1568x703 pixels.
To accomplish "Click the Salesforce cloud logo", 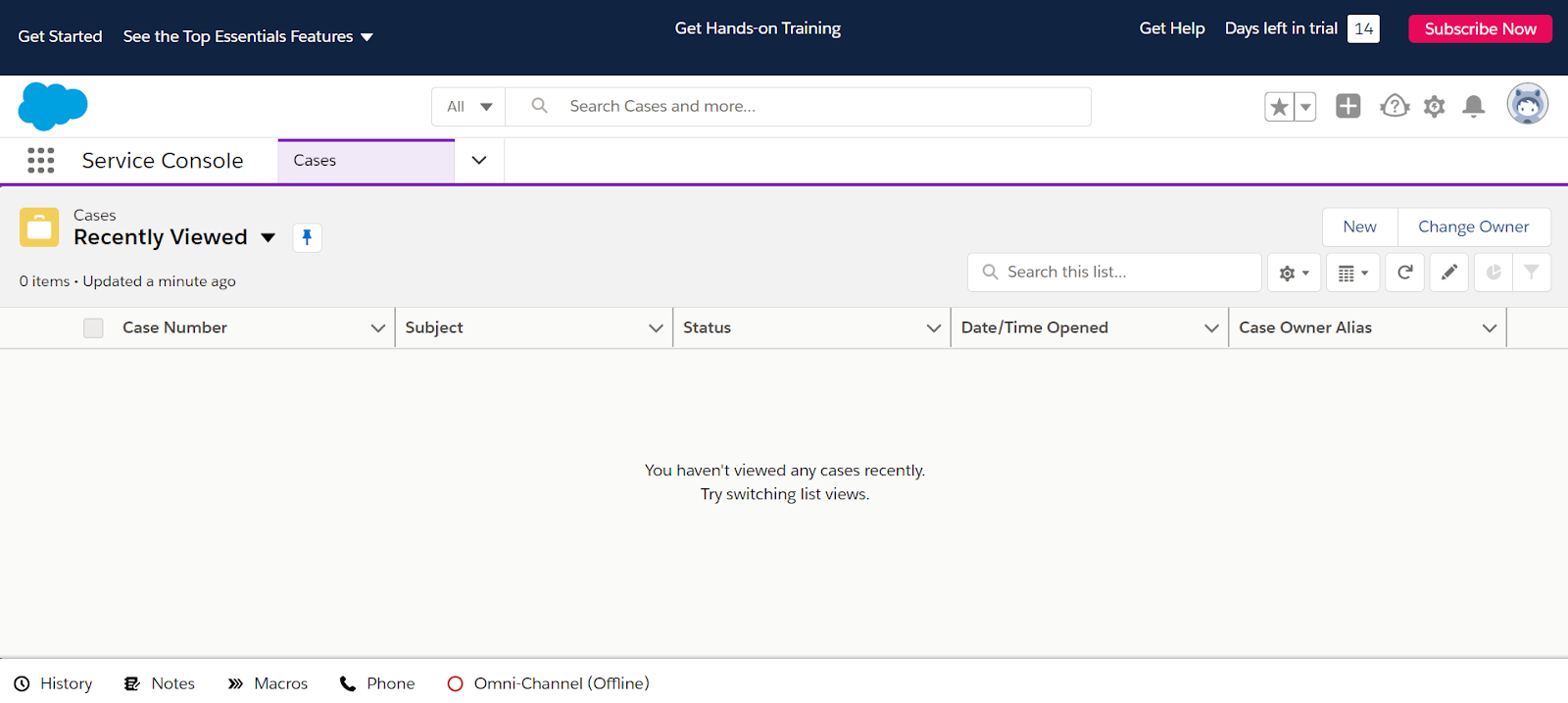I will (53, 106).
